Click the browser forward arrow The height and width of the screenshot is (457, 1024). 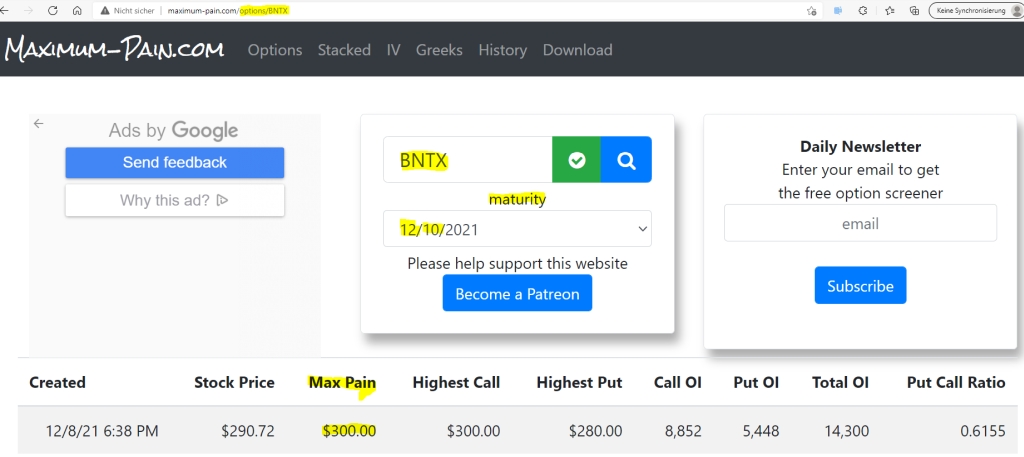[28, 10]
